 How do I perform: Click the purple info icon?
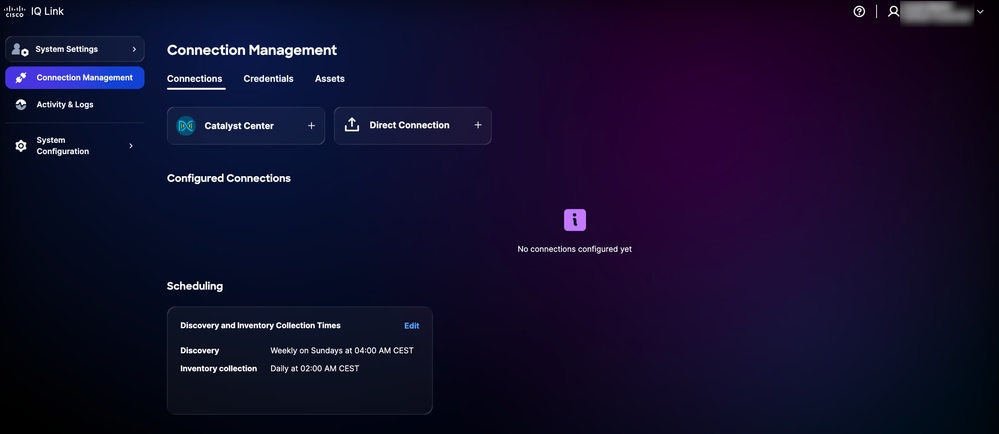point(575,220)
